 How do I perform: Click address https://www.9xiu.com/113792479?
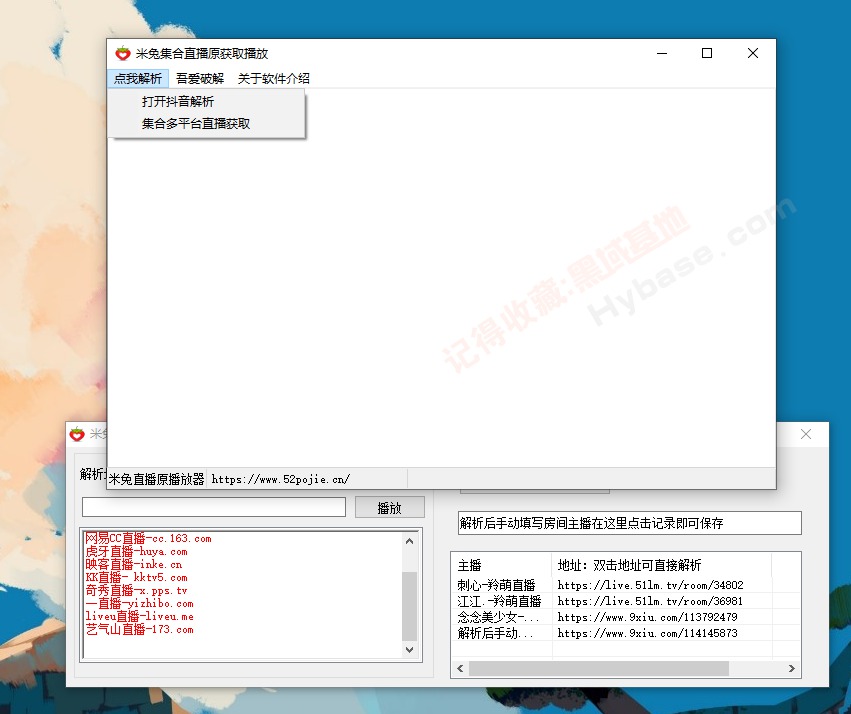[x=647, y=617]
